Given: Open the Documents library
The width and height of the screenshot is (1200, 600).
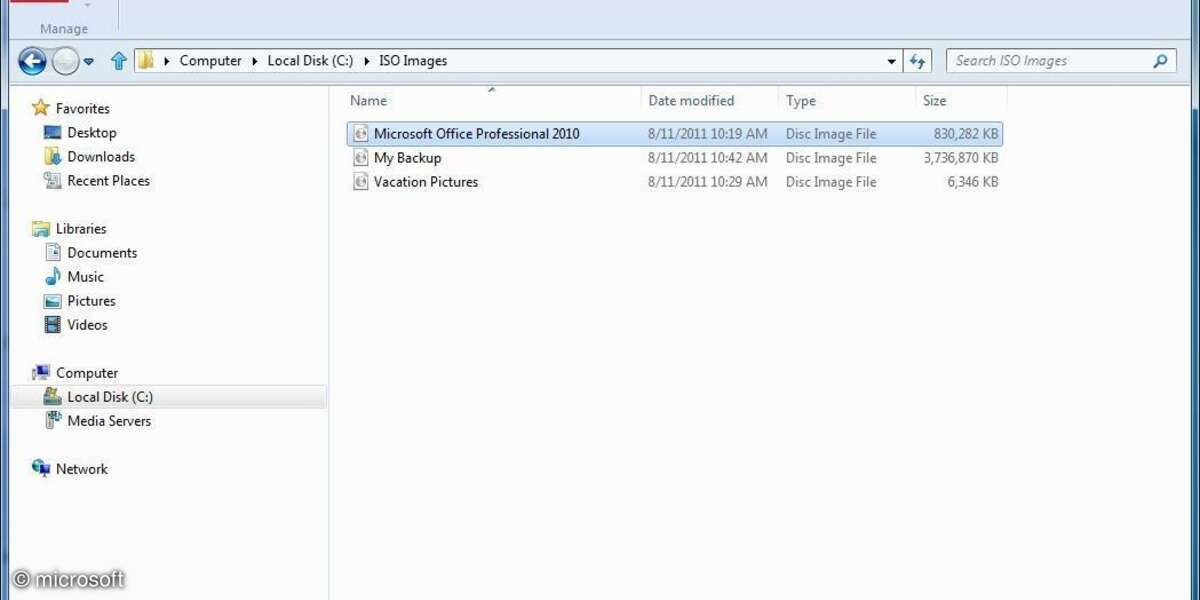Looking at the screenshot, I should tap(101, 252).
